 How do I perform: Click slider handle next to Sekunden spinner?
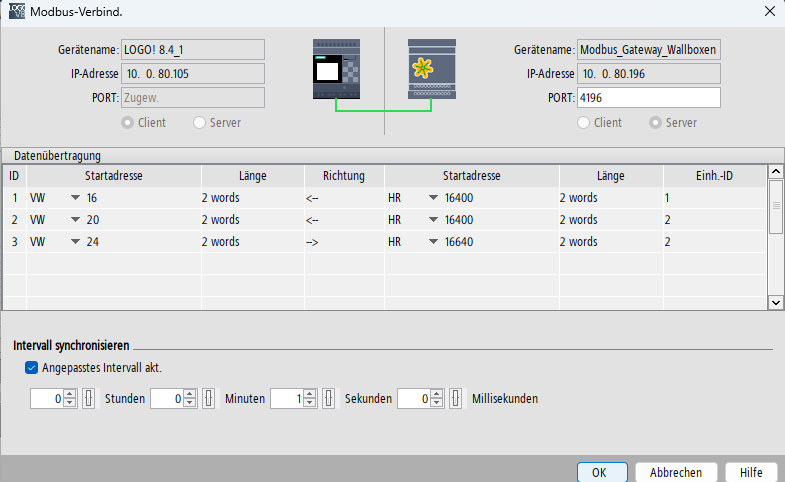pyautogui.click(x=329, y=398)
